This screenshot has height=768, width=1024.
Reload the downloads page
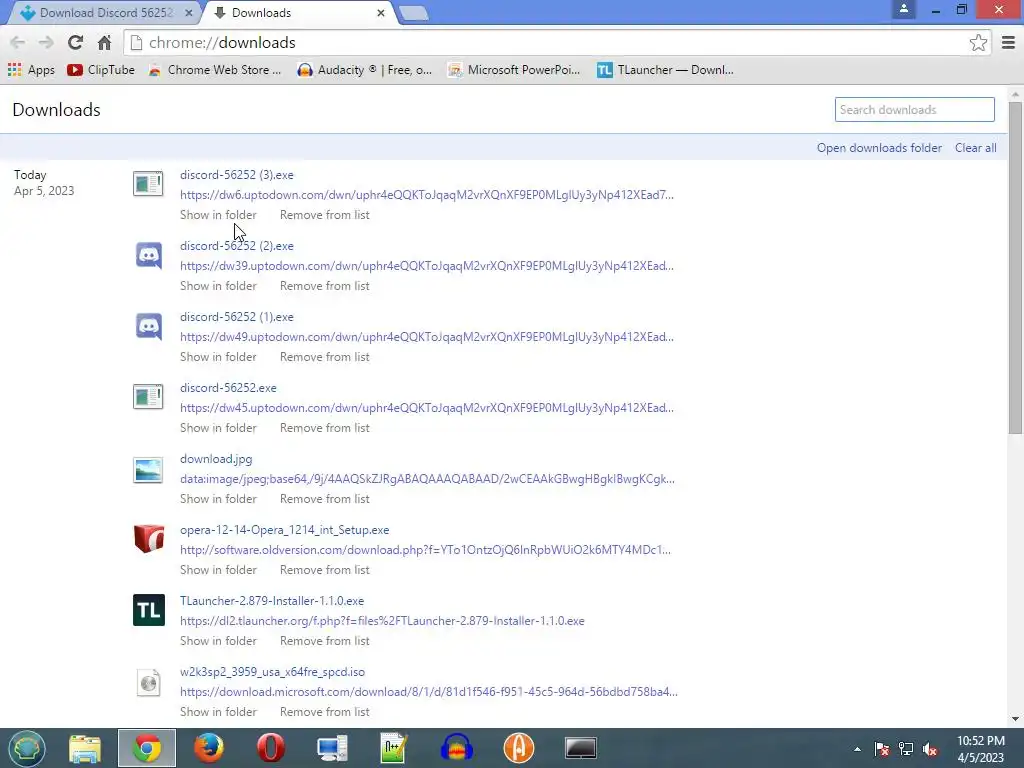[x=75, y=42]
